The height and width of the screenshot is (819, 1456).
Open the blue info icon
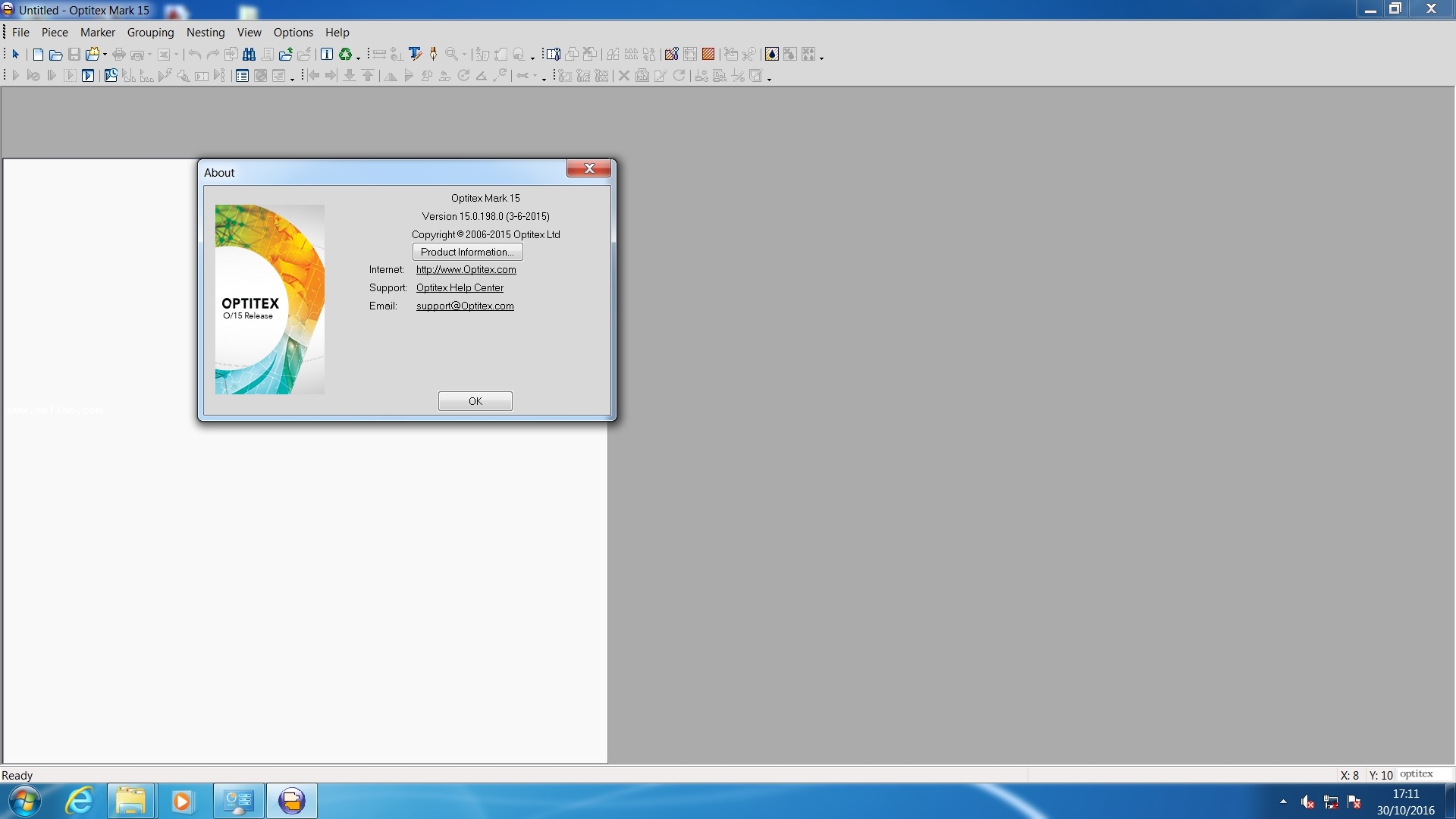point(327,55)
